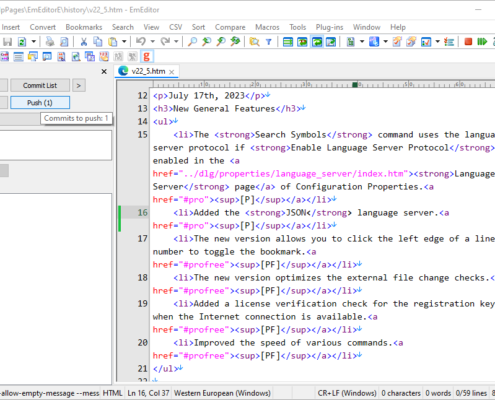Screen dimensions: 495x400
Task: Click 'Western European (Windows)' encoding in the status bar
Action: (222, 393)
